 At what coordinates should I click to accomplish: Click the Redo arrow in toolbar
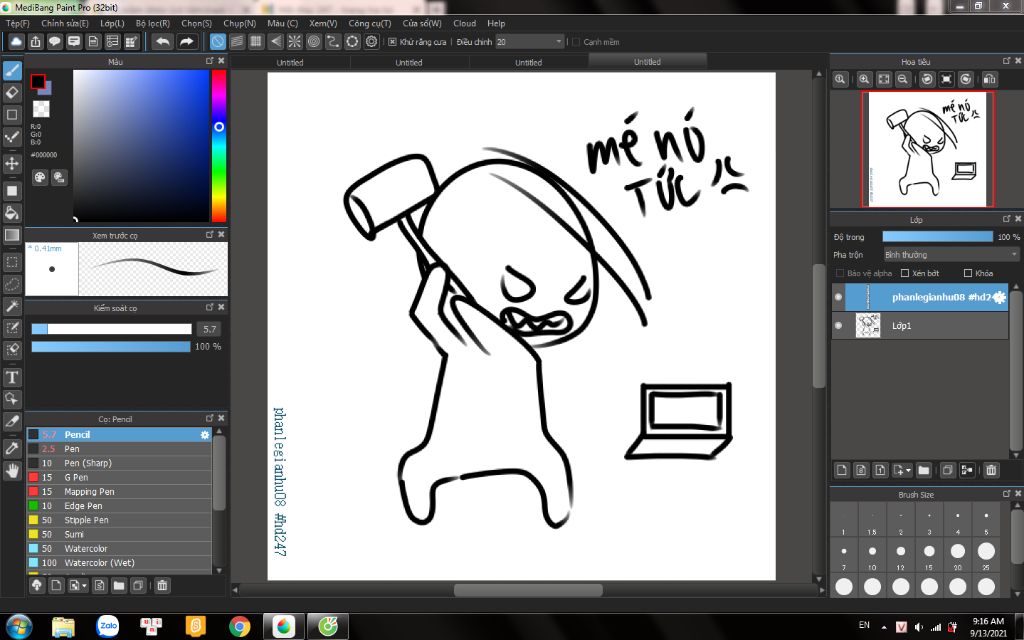coord(187,42)
